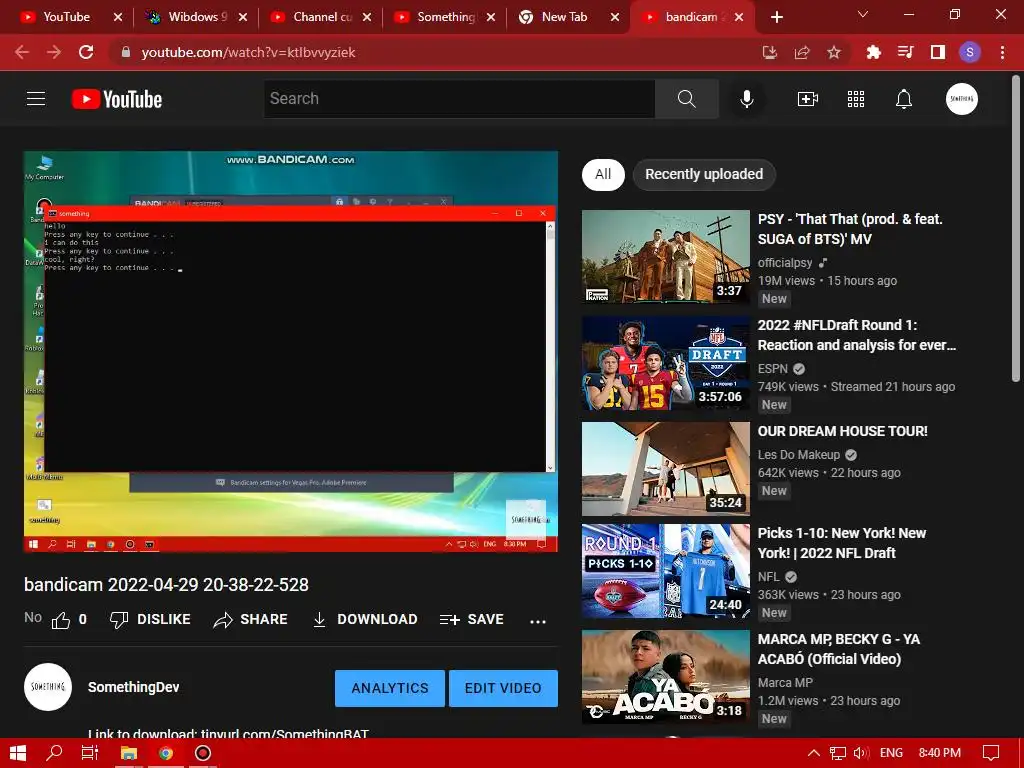Click the SAVE button
1024x768 pixels.
(472, 619)
